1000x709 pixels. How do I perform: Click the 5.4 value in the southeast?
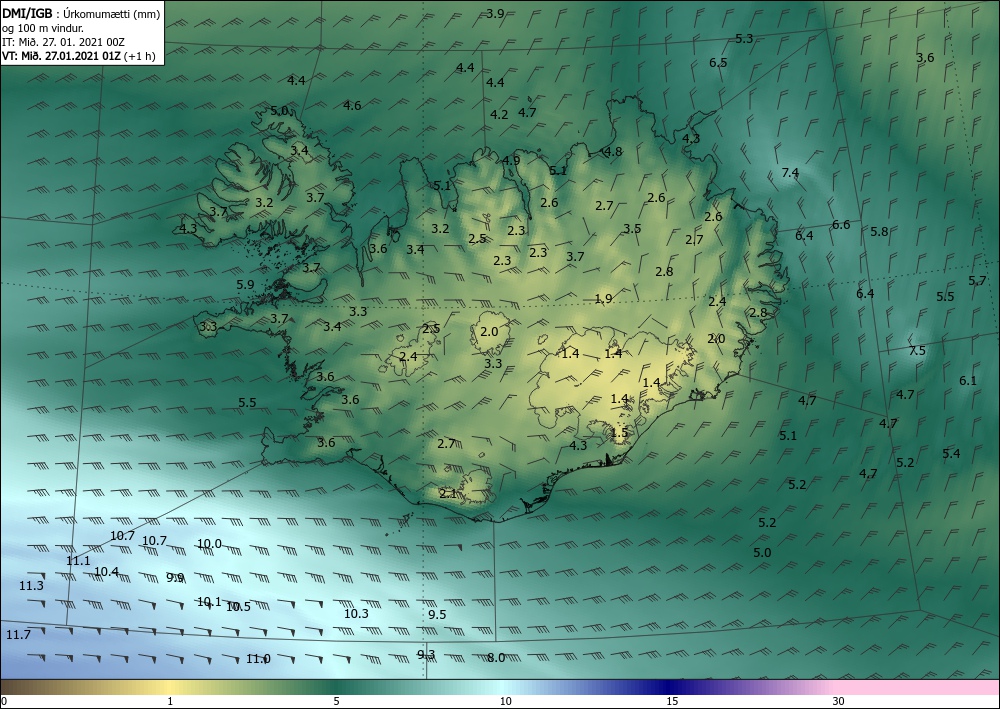coord(951,453)
